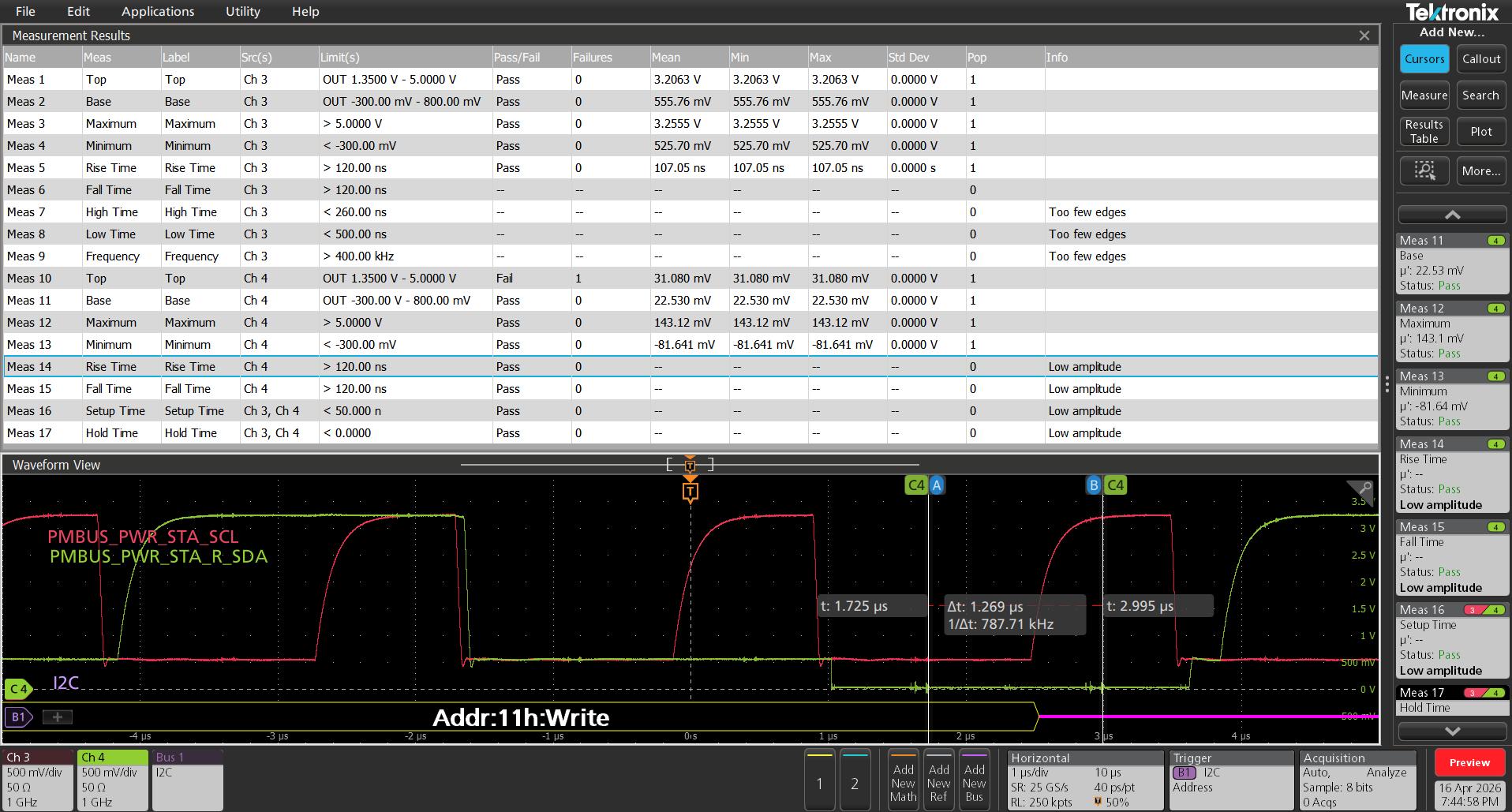The width and height of the screenshot is (1512, 812).
Task: Toggle channel 2 button on
Action: point(855,780)
